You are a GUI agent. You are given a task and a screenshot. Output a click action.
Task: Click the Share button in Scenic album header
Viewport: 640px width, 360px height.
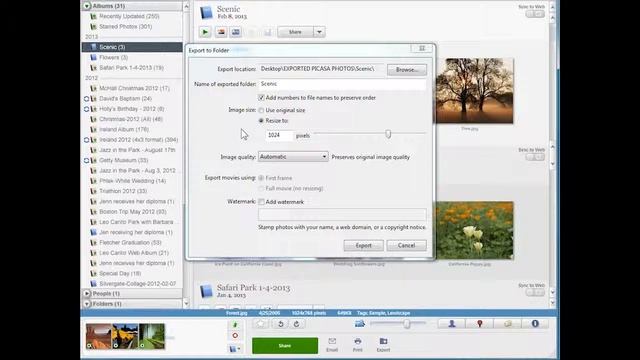(x=296, y=32)
